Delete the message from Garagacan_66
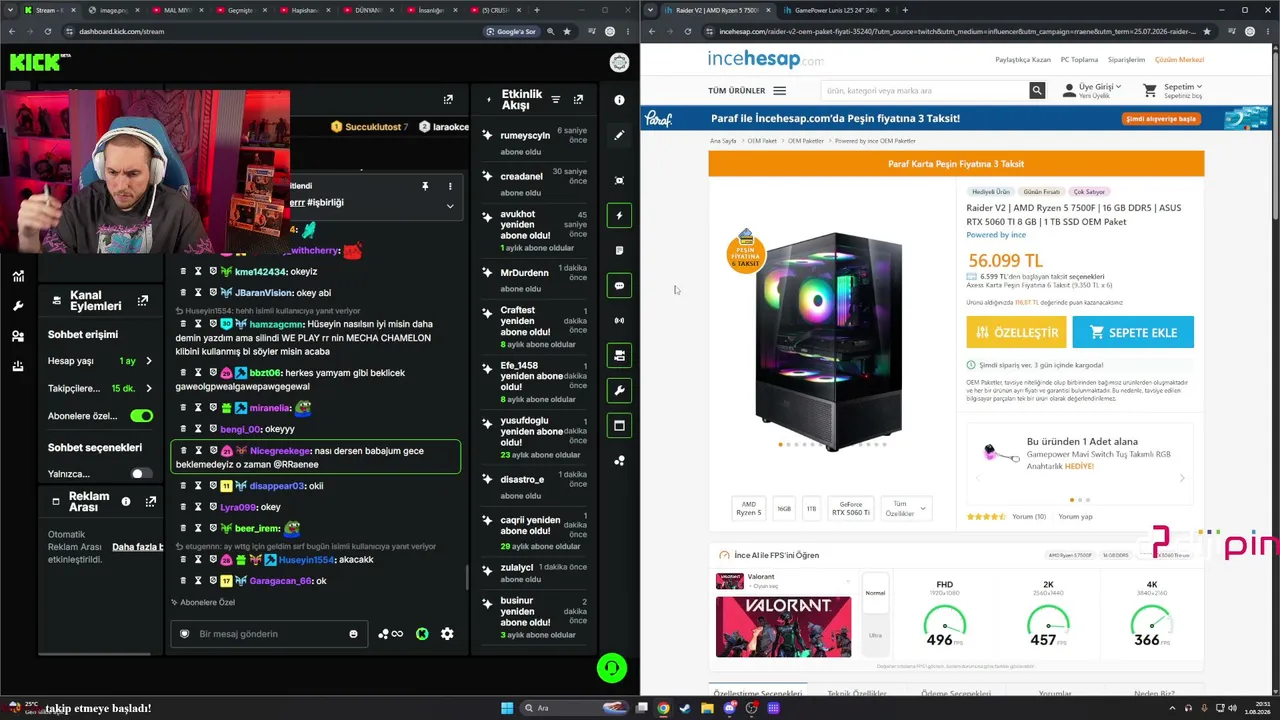Image resolution: width=1280 pixels, height=720 pixels. (183, 581)
